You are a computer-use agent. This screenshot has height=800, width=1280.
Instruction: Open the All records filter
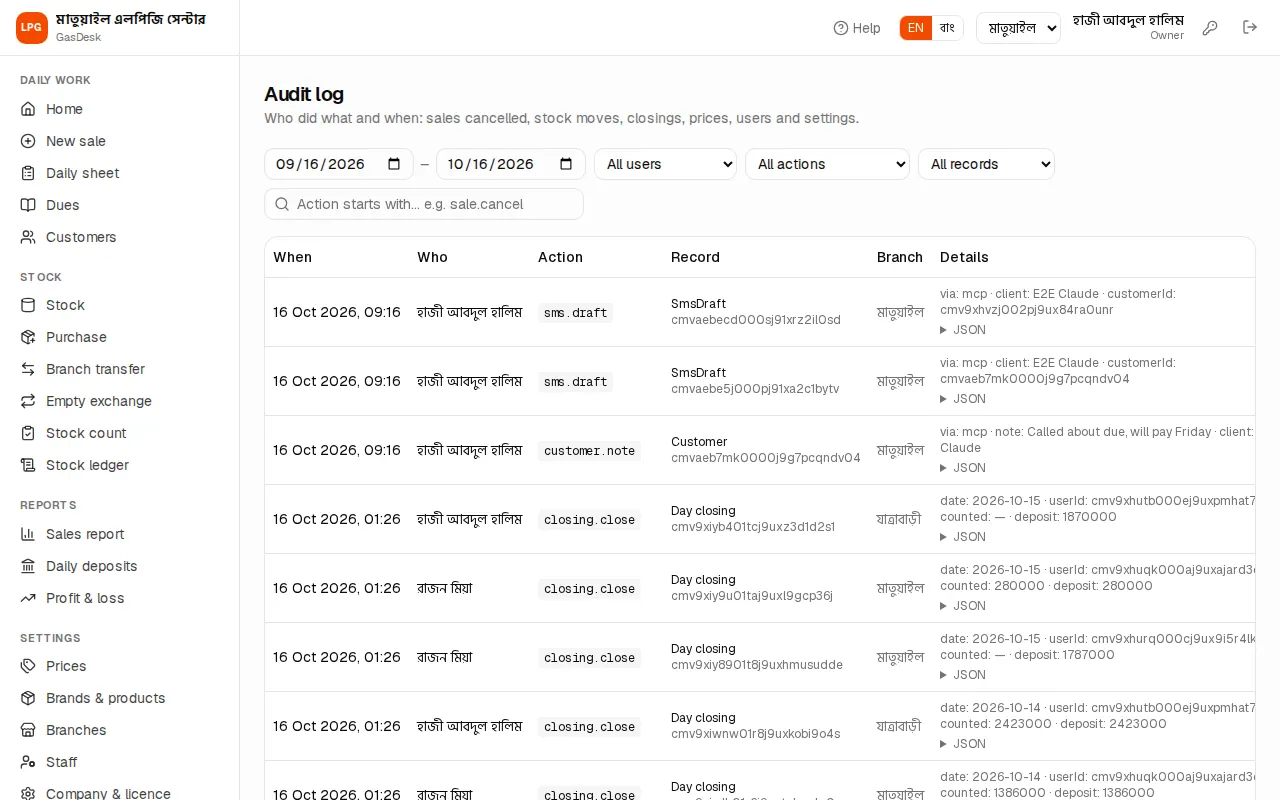[x=986, y=164]
